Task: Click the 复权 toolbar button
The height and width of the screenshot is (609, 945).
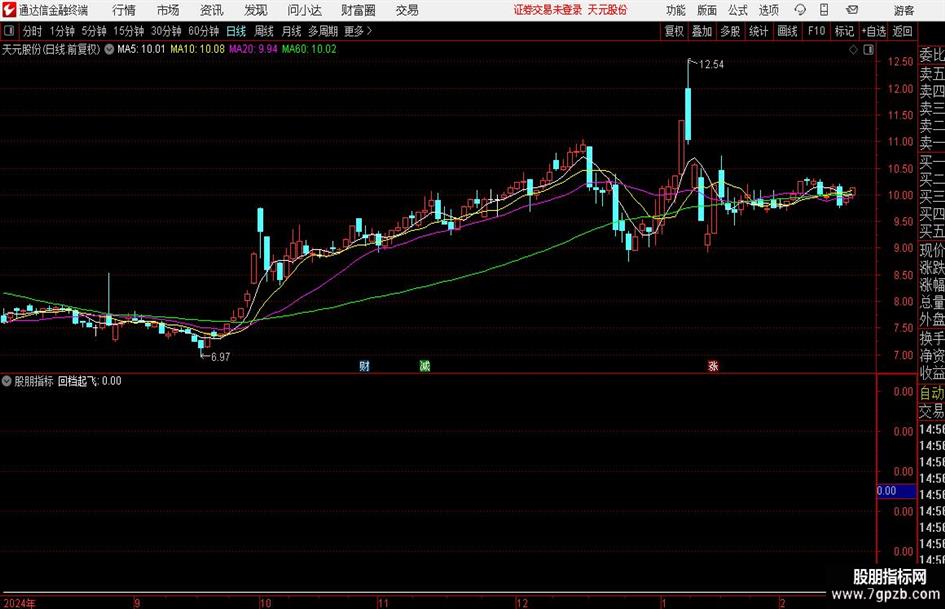Action: [674, 31]
